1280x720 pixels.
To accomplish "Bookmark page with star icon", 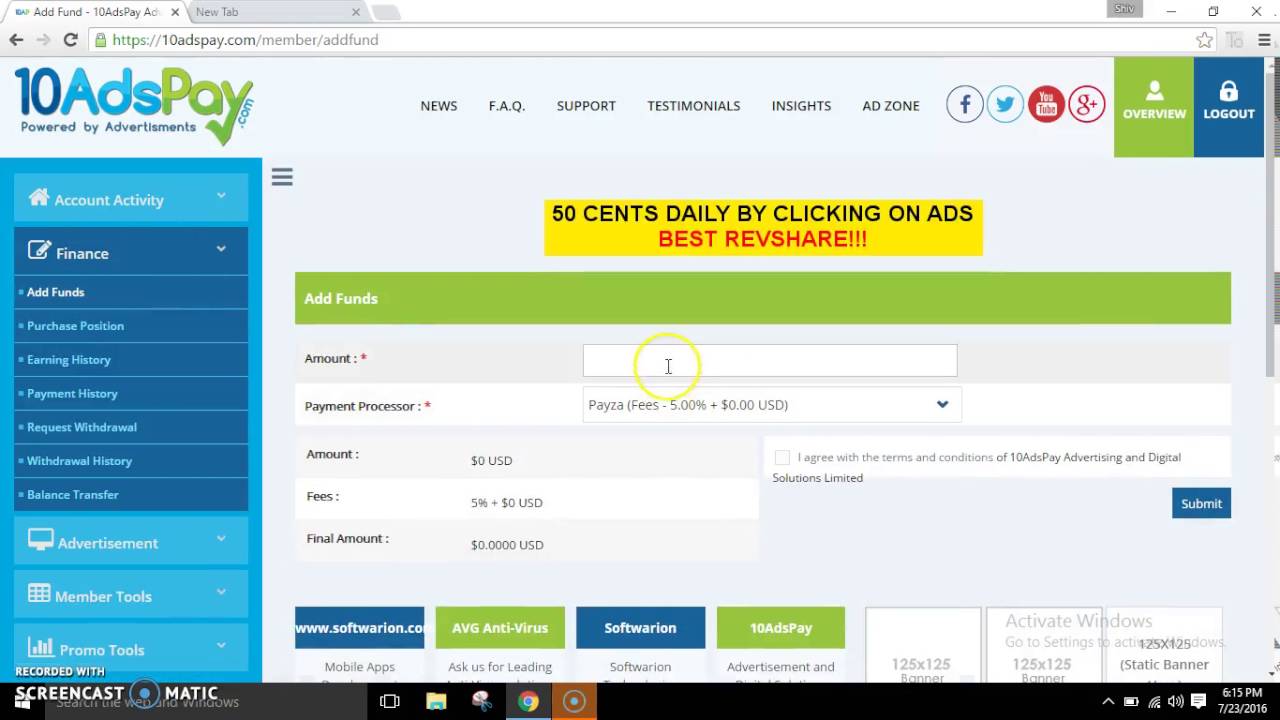I will (x=1204, y=40).
